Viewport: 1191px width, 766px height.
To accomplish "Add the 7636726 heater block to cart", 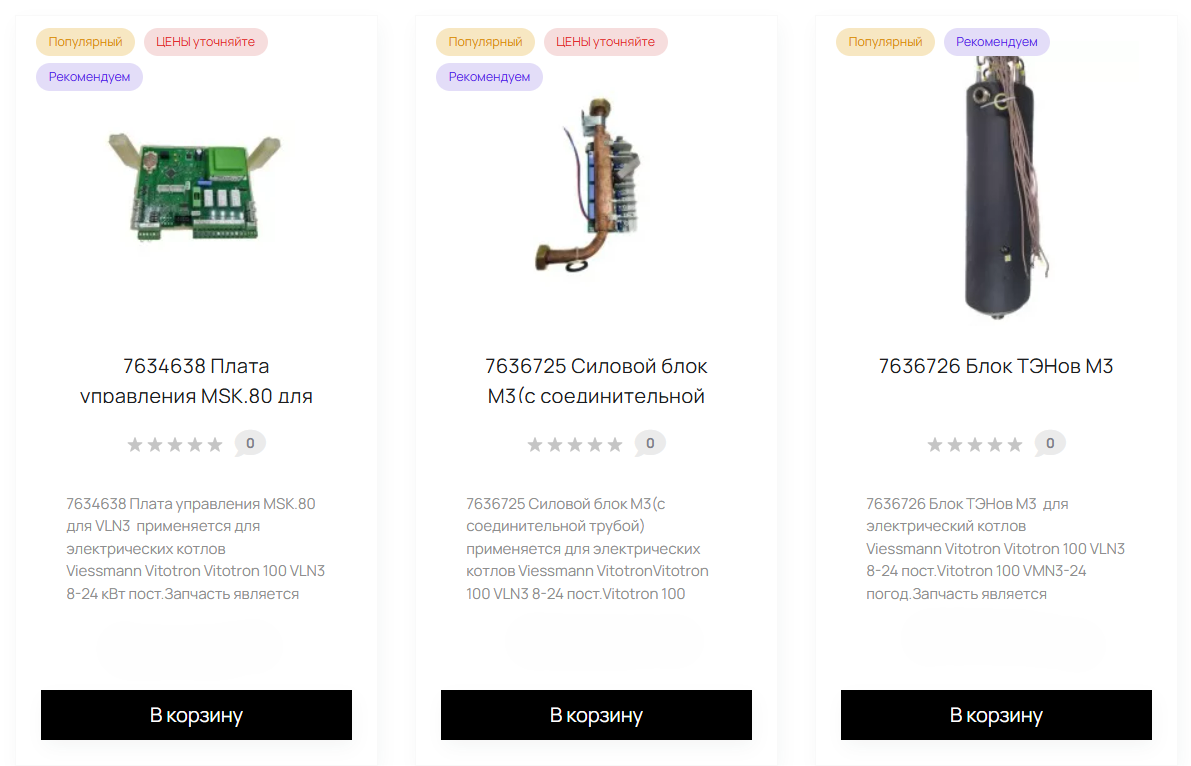I will click(996, 715).
